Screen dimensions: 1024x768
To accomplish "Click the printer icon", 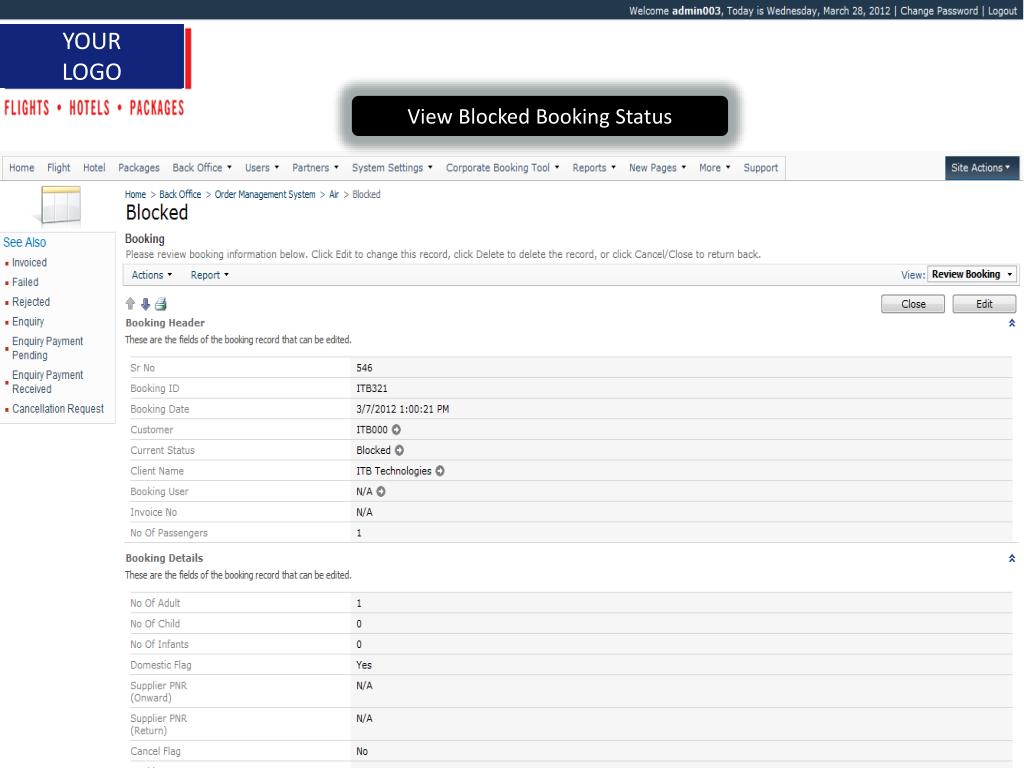I will coord(161,304).
